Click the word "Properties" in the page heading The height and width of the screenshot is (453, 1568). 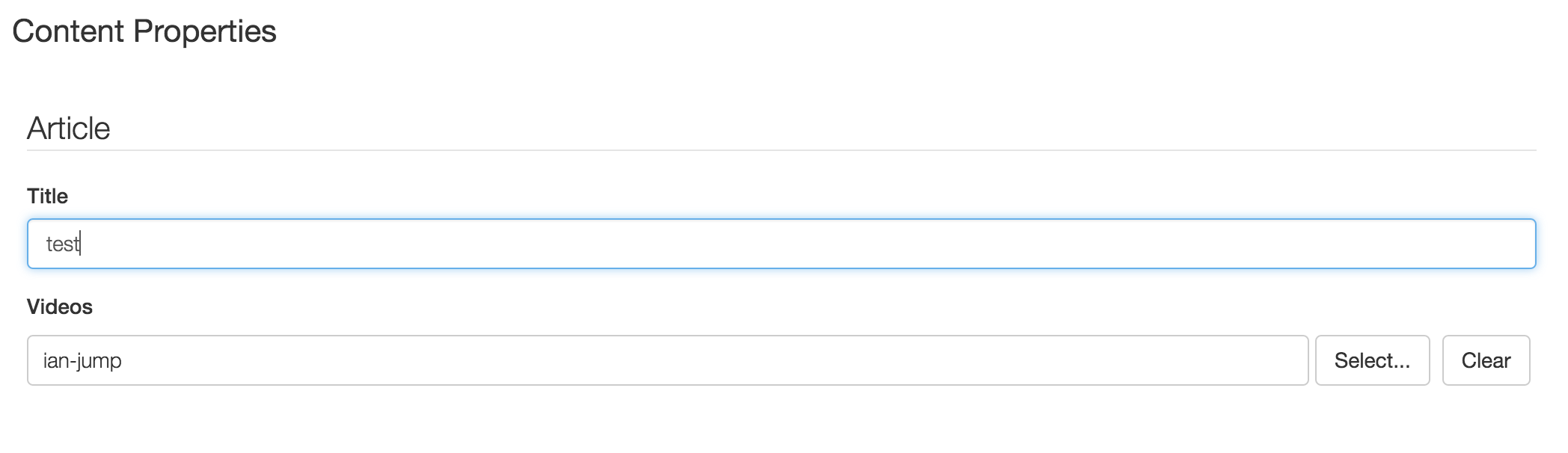pyautogui.click(x=205, y=31)
